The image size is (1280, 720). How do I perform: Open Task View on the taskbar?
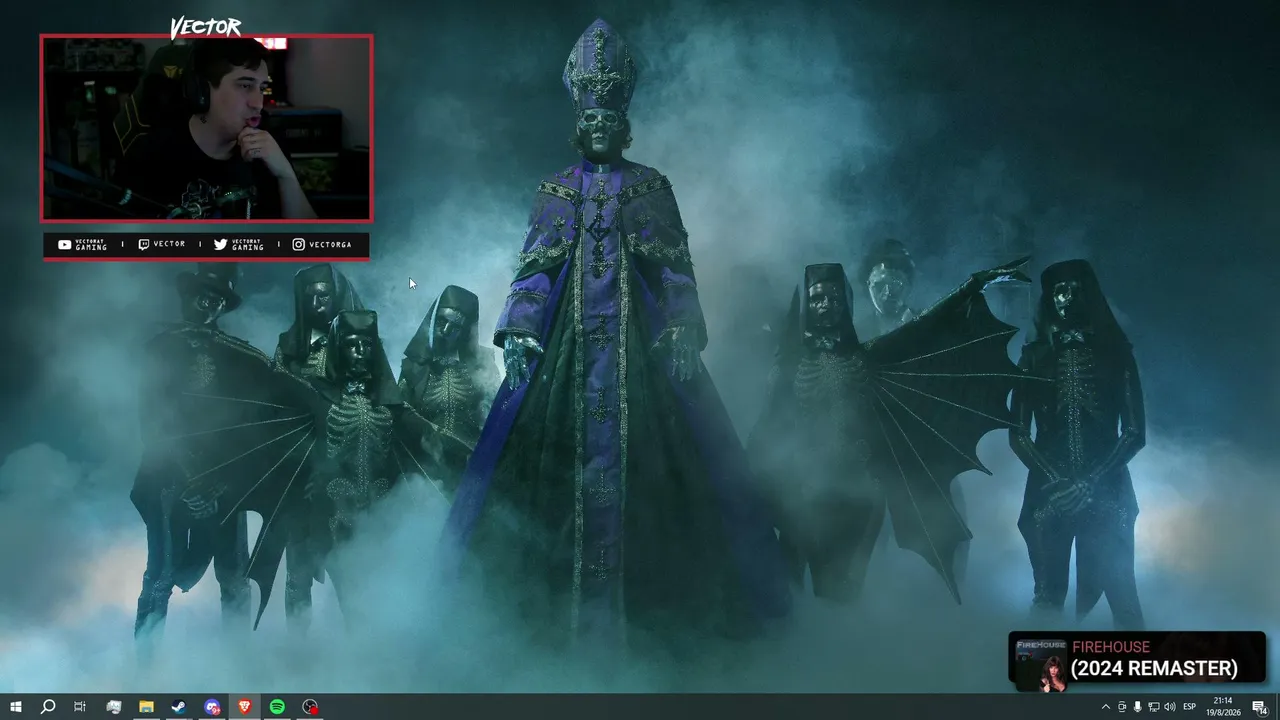[x=80, y=707]
